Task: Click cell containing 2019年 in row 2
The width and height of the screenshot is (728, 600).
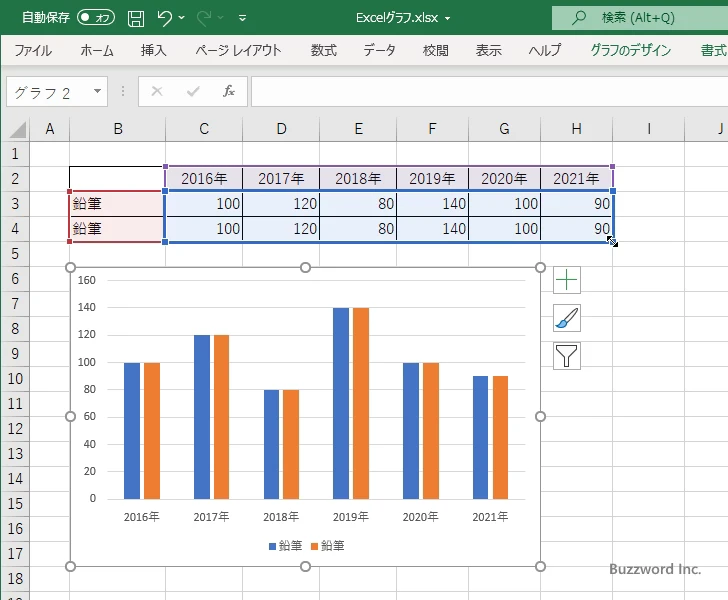Action: point(432,179)
